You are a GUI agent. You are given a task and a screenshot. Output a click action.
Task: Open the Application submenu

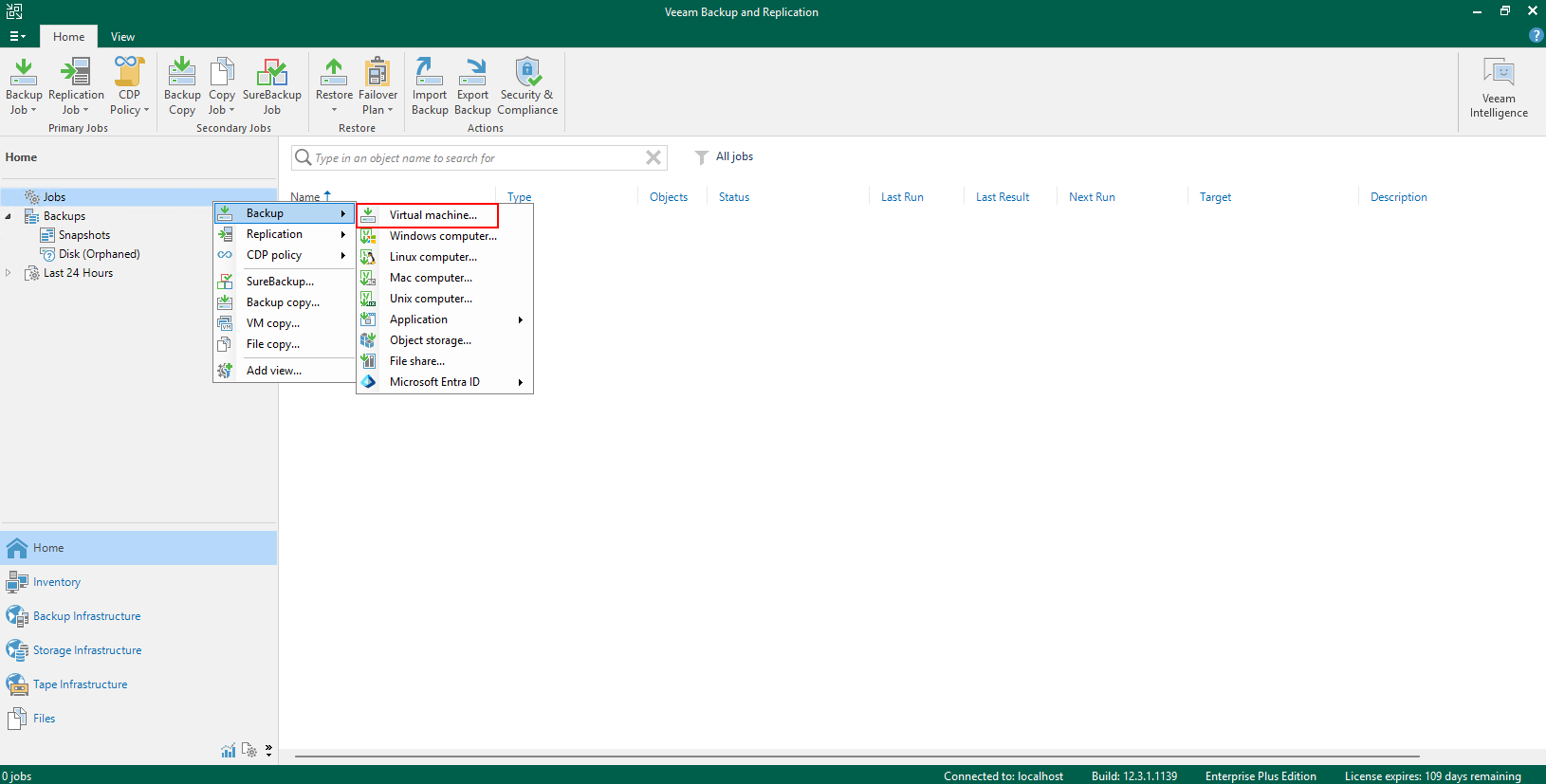[x=445, y=319]
